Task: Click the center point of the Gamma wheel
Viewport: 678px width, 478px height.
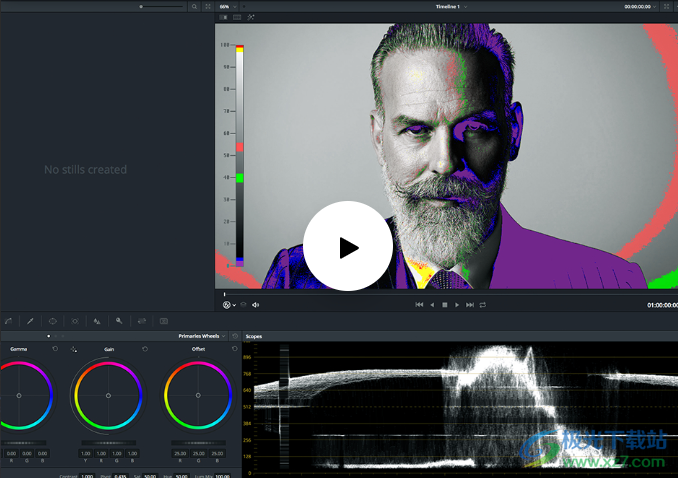Action: point(19,395)
